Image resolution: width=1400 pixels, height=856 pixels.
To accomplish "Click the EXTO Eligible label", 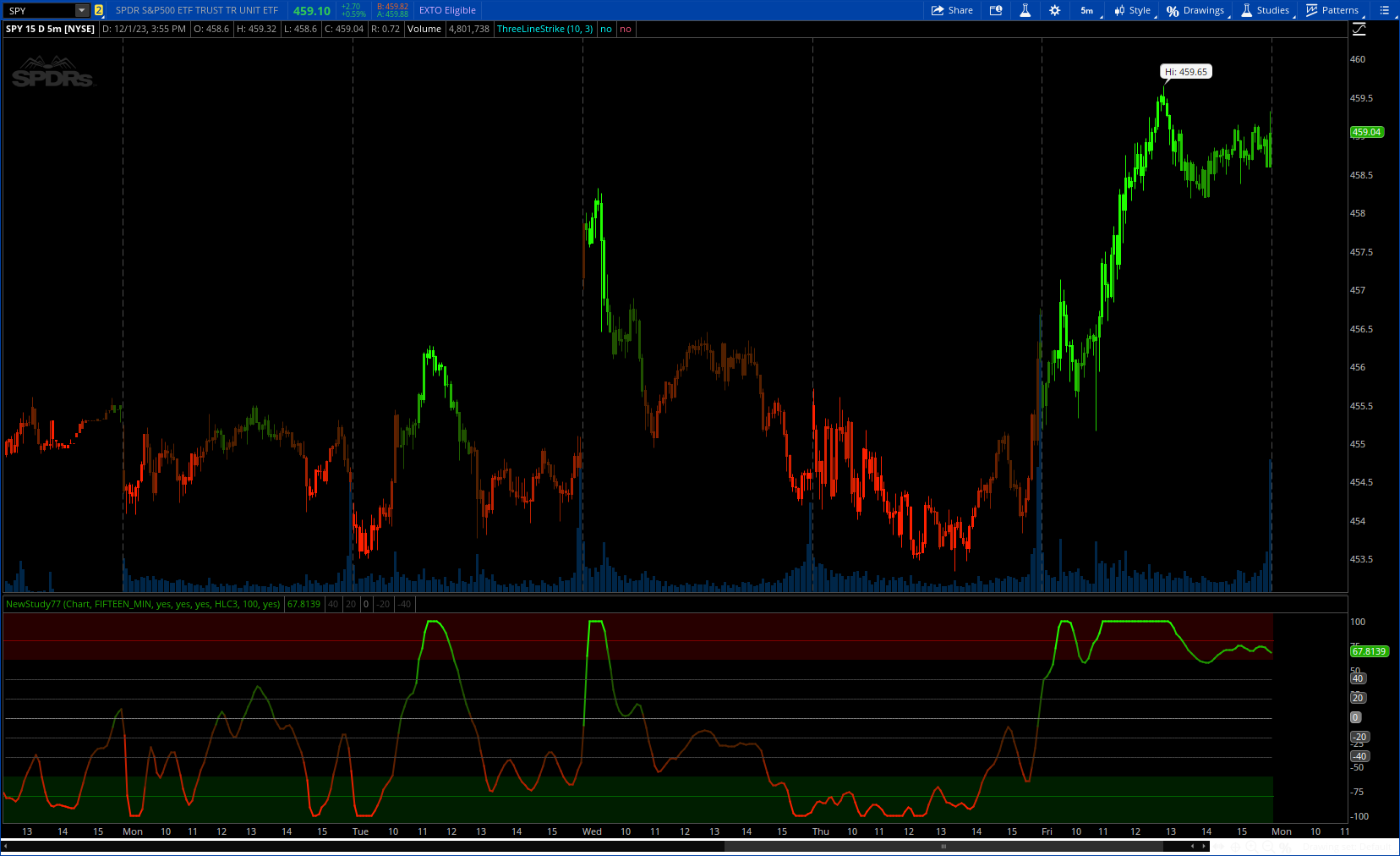I will click(x=447, y=10).
